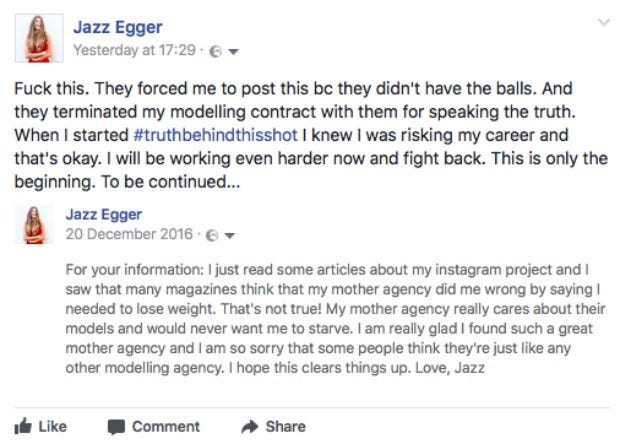The image size is (620, 444).
Task: Open the "20 December 2016" post date link
Action: [x=131, y=236]
